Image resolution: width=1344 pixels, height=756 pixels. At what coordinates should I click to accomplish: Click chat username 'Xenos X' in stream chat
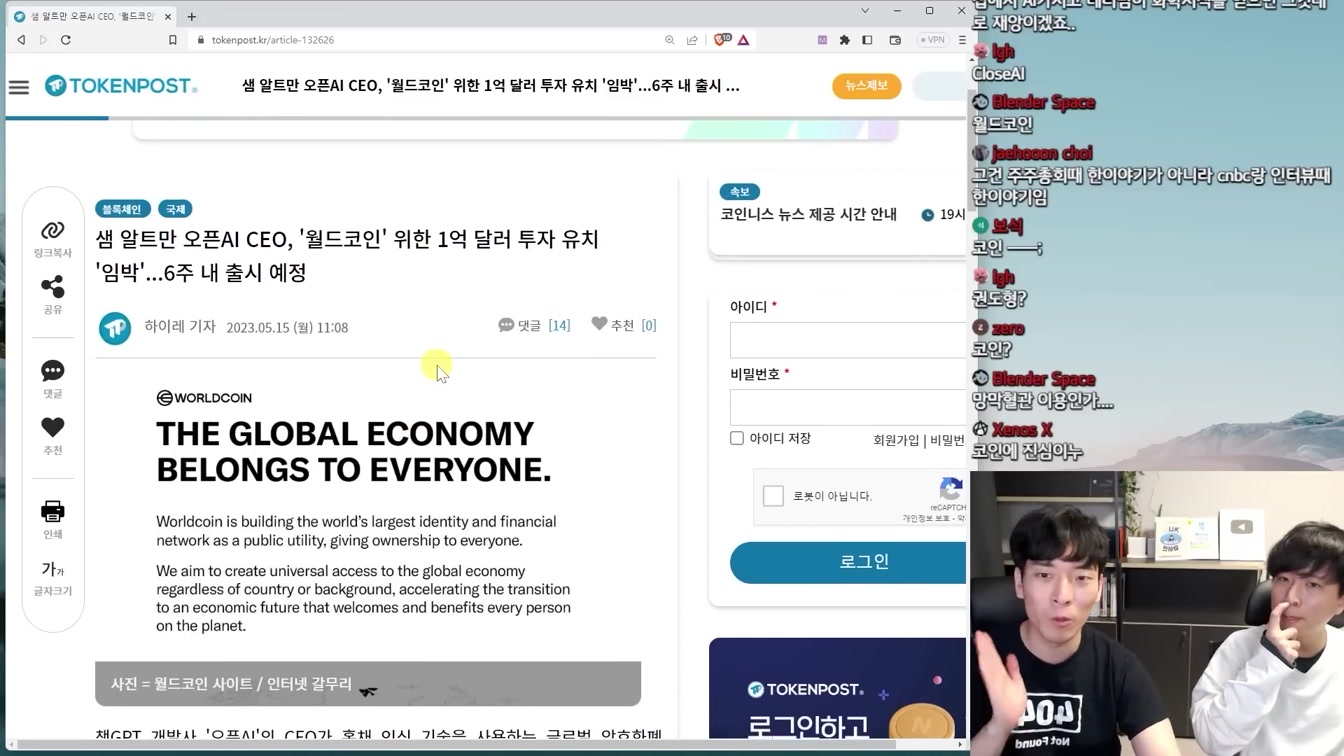(x=1021, y=430)
